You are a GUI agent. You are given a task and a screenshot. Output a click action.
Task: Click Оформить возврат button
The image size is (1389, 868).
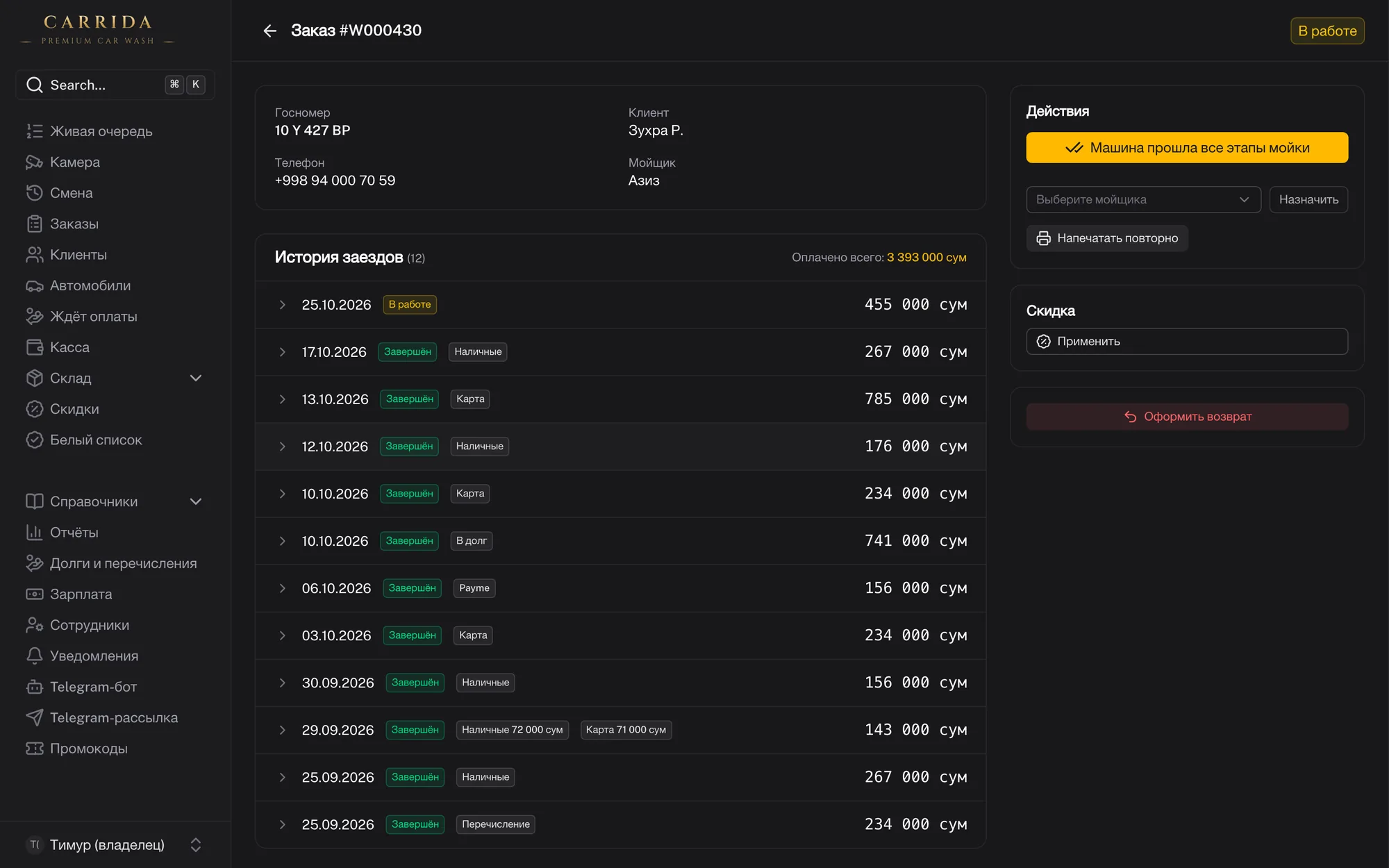[1187, 417]
